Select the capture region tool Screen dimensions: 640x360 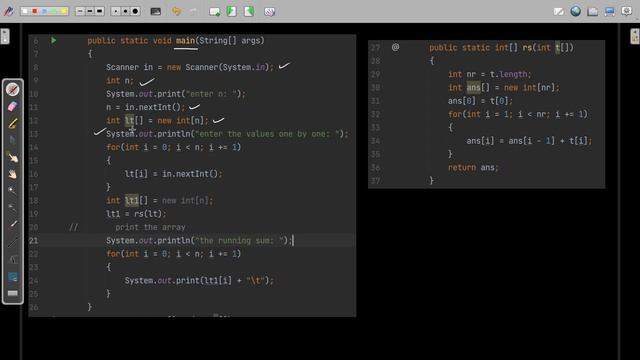pyautogui.click(x=13, y=276)
